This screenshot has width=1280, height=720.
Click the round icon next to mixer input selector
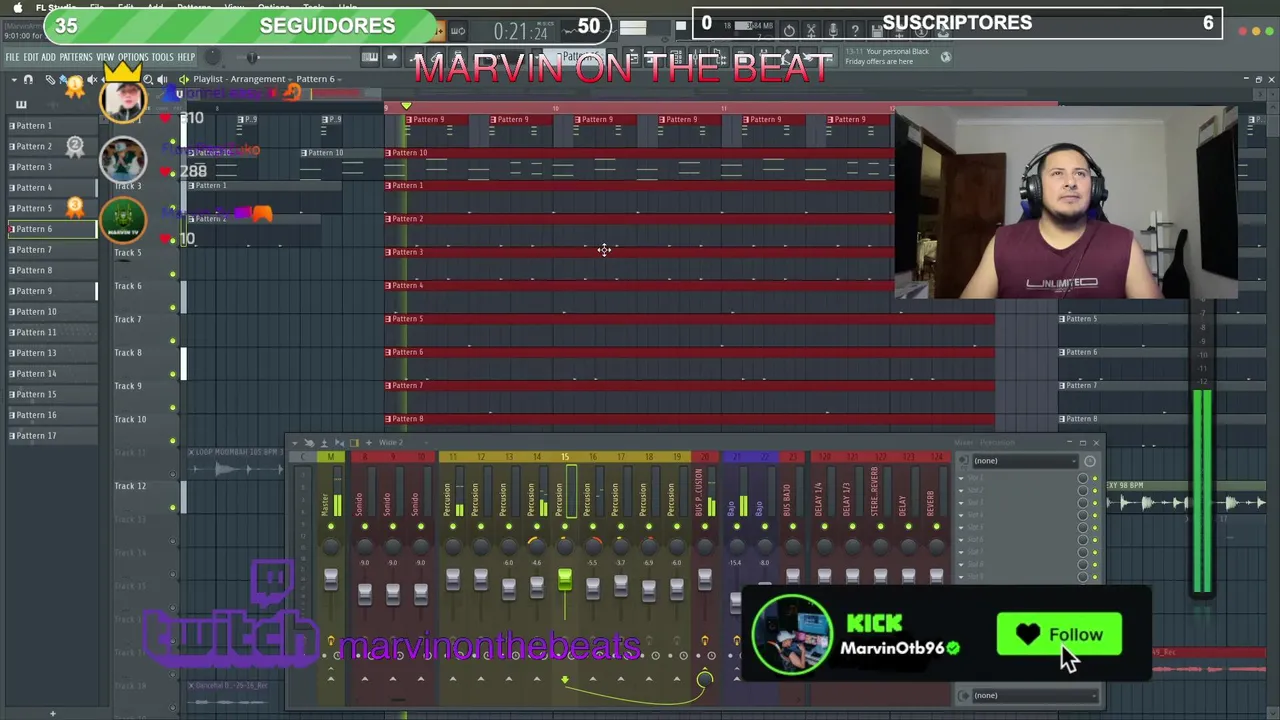pyautogui.click(x=1089, y=461)
